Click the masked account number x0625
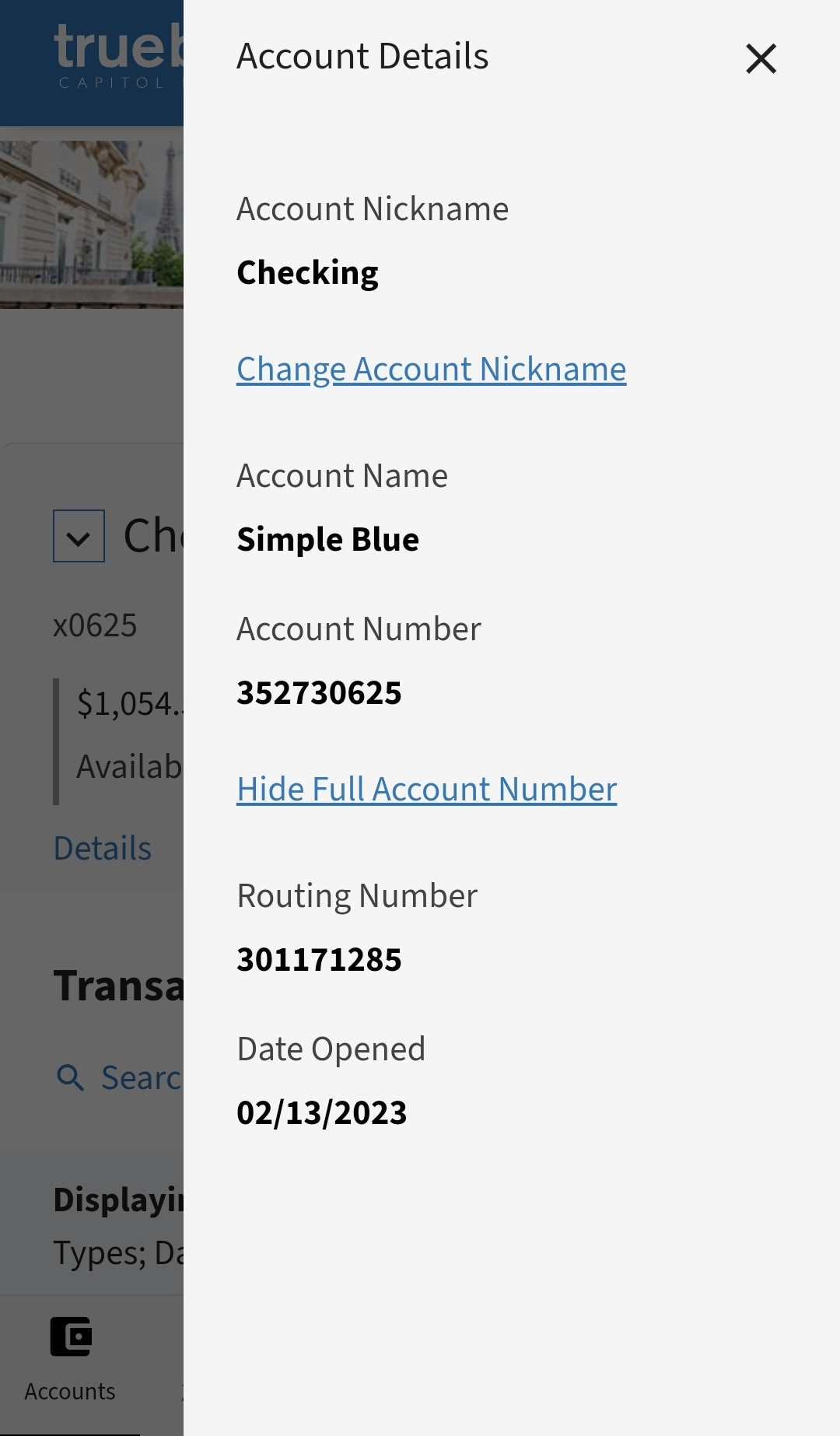The image size is (840, 1436). [95, 625]
